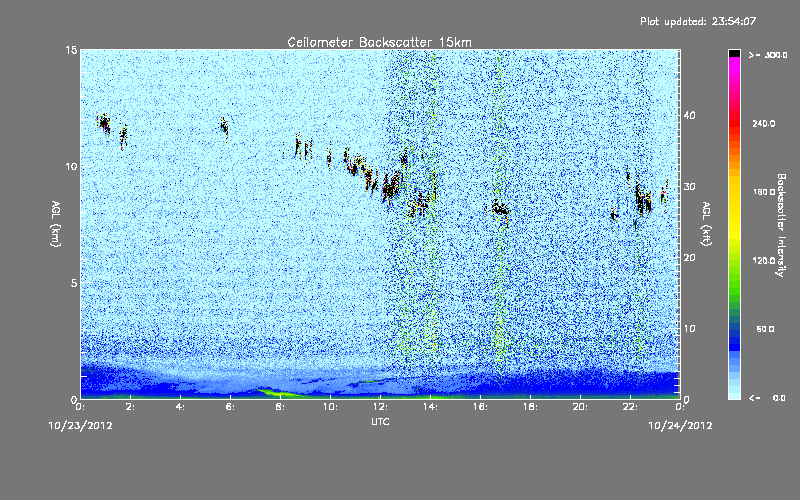Click the "10" km tick on left axis
800x500 pixels.
coord(71,167)
